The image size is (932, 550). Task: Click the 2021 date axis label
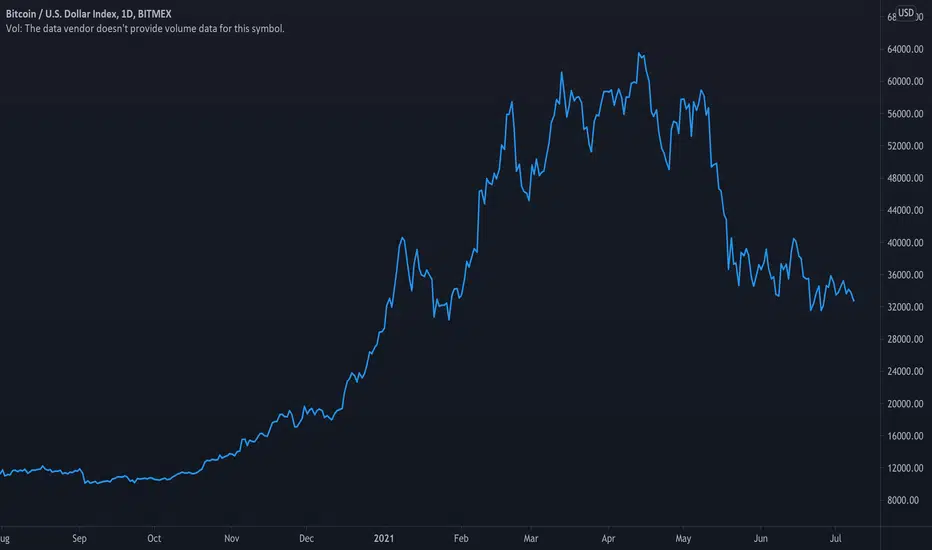click(383, 538)
